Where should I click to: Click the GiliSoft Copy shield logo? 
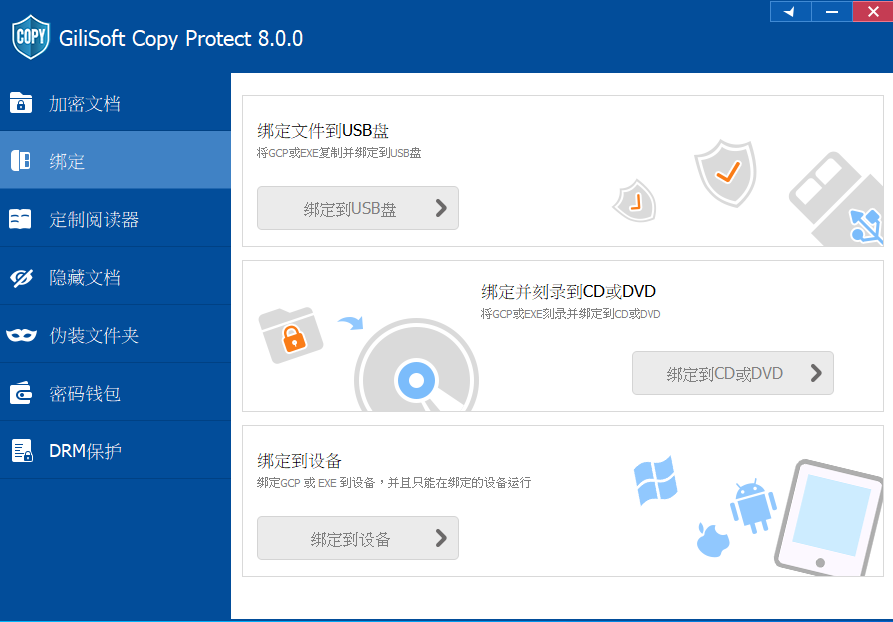[x=31, y=37]
